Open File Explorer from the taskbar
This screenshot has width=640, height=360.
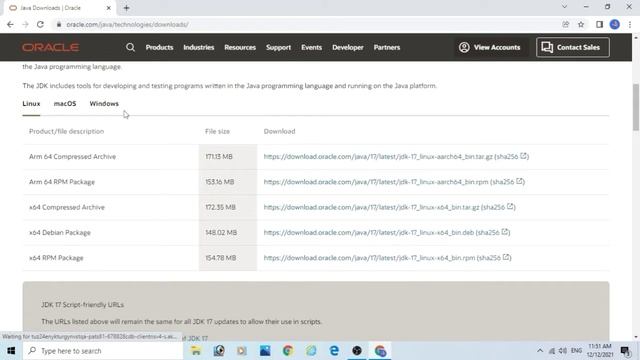tap(196, 351)
